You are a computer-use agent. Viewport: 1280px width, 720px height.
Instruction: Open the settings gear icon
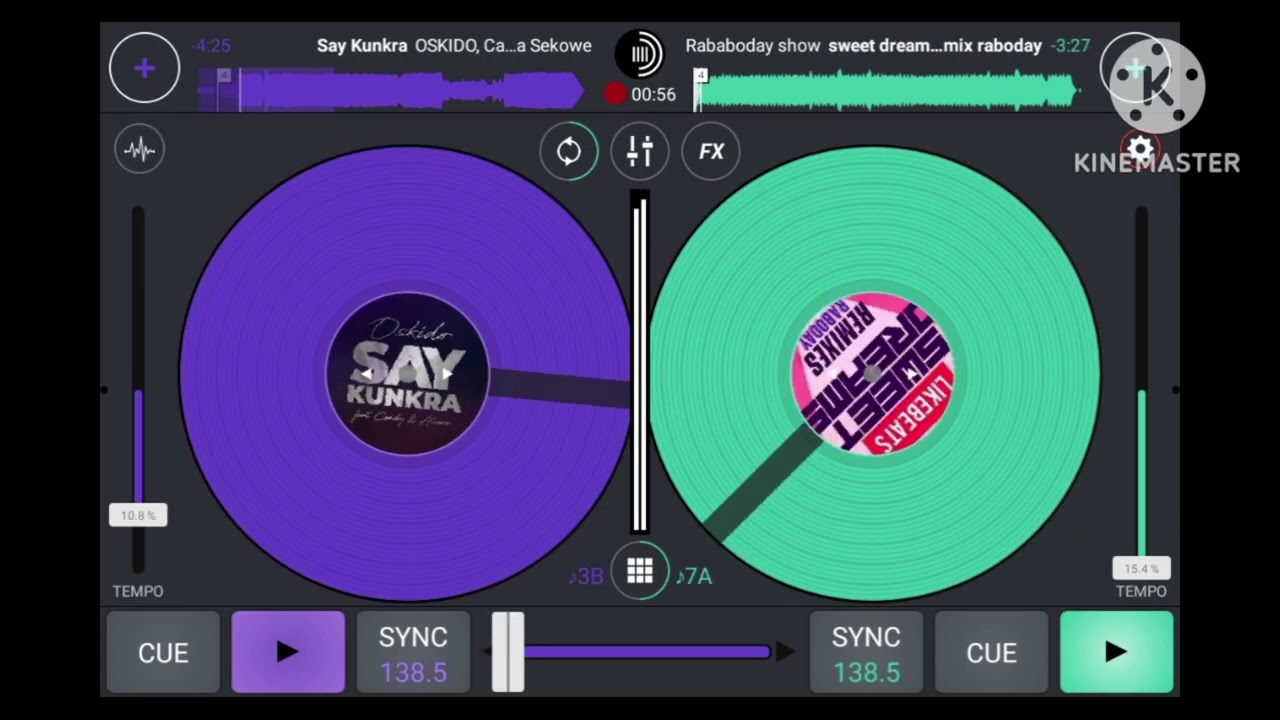(x=1140, y=150)
